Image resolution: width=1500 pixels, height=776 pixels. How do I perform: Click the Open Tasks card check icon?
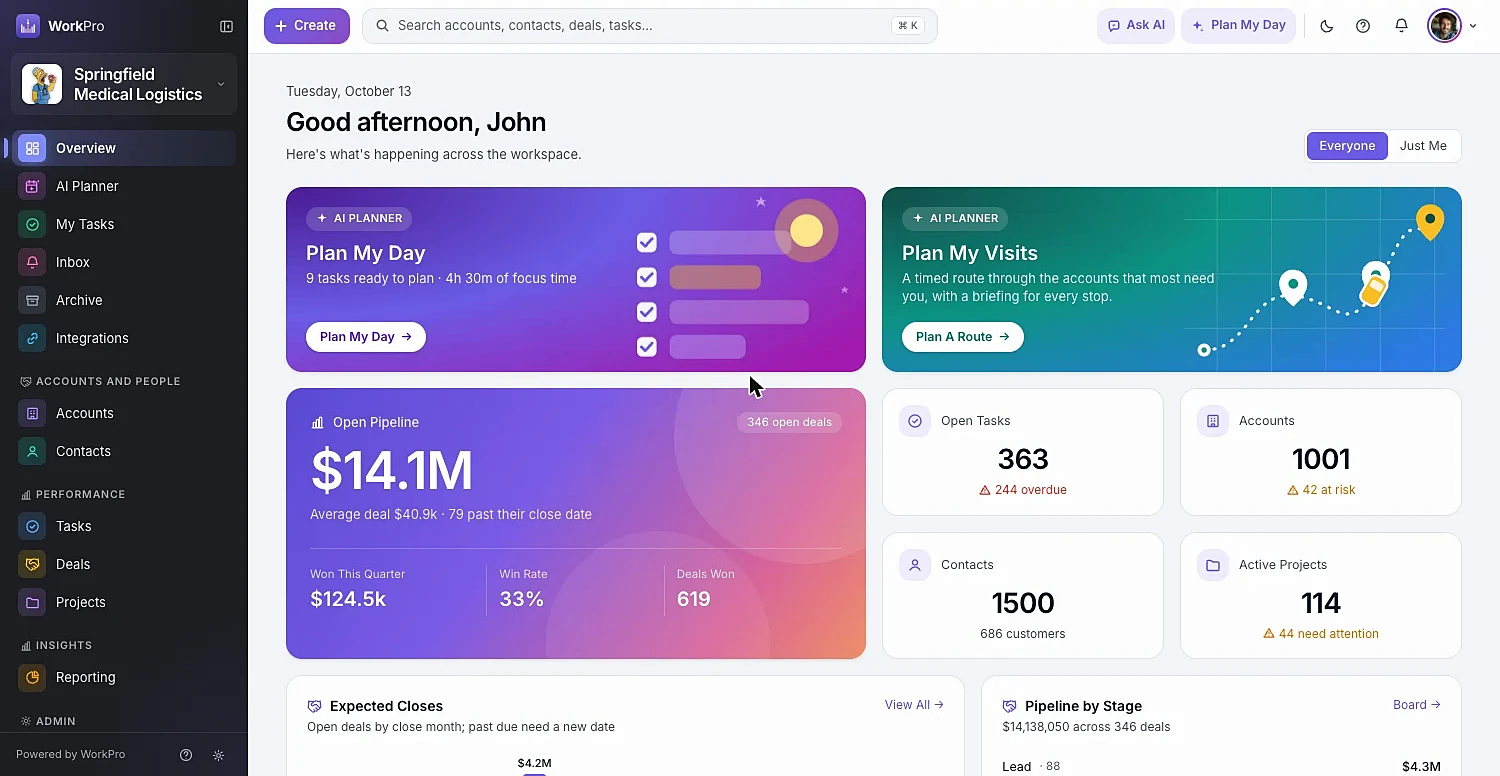pos(914,421)
